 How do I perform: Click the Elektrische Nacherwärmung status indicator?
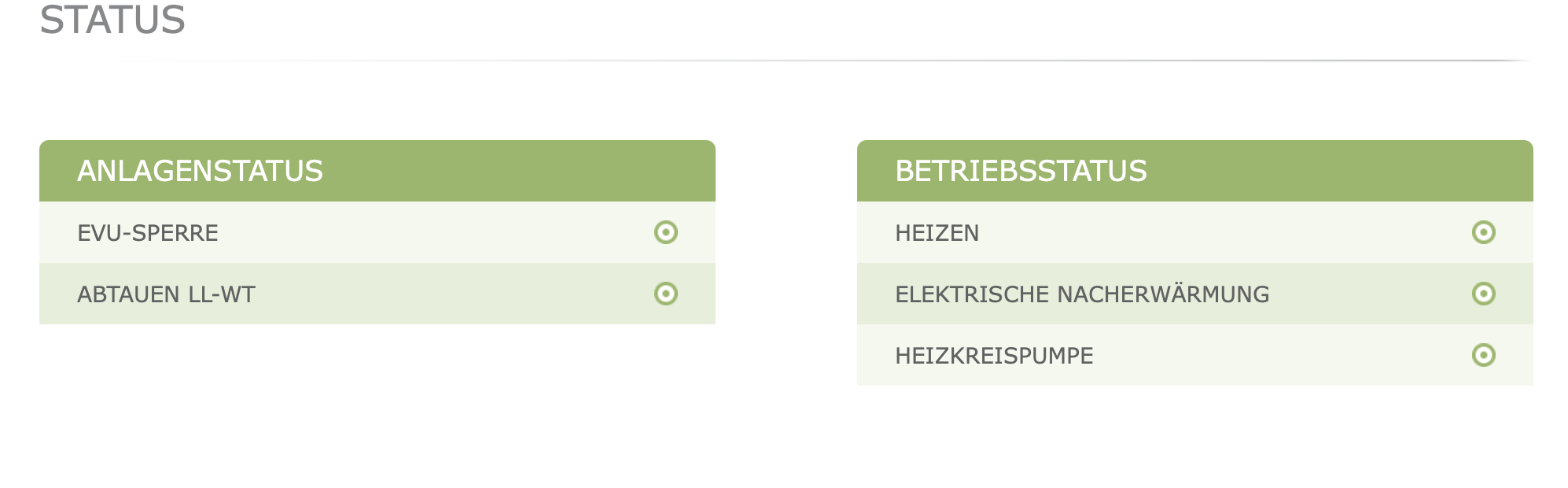(1483, 294)
